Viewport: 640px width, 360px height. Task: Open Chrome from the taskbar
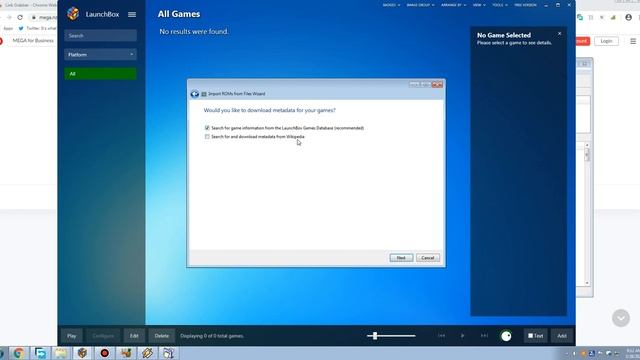[x=18, y=353]
